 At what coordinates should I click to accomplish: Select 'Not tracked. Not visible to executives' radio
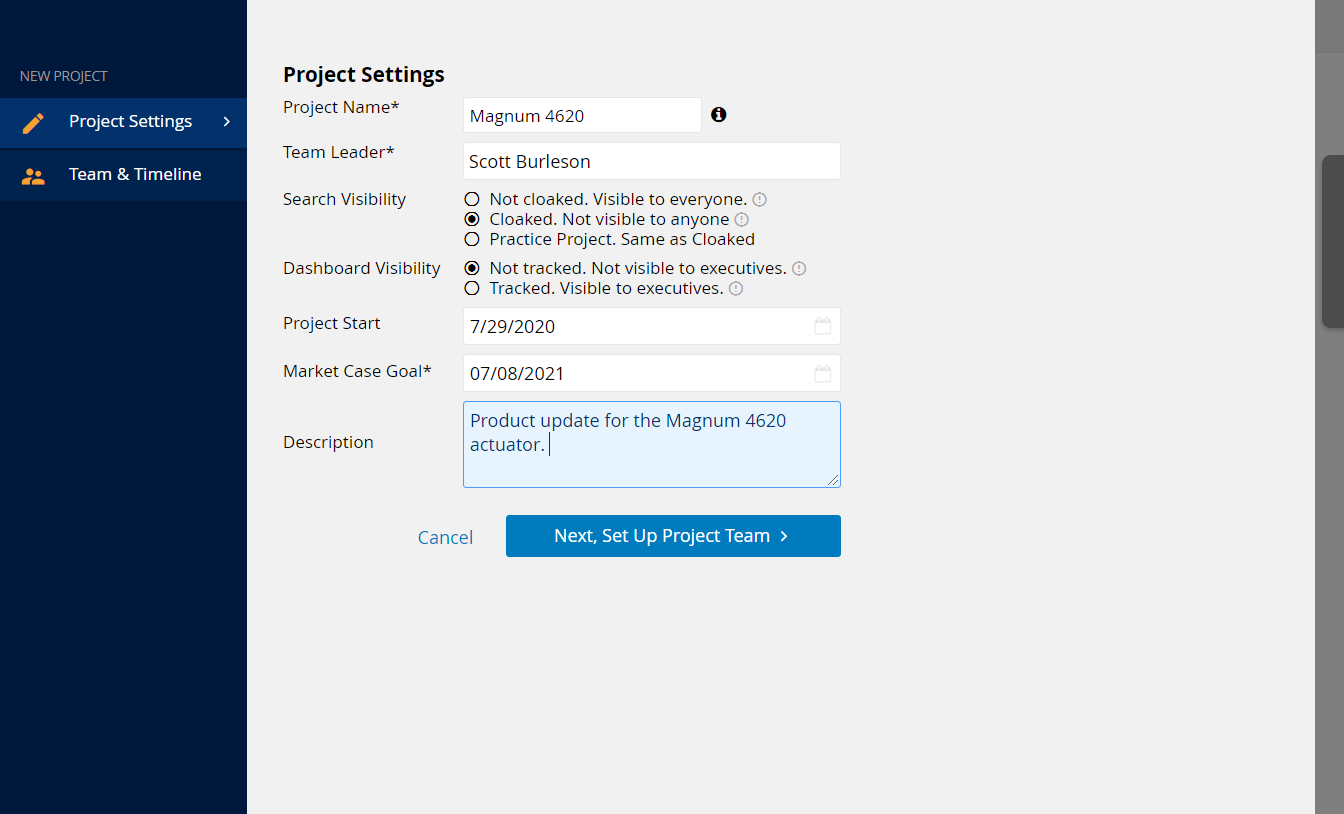pyautogui.click(x=472, y=268)
